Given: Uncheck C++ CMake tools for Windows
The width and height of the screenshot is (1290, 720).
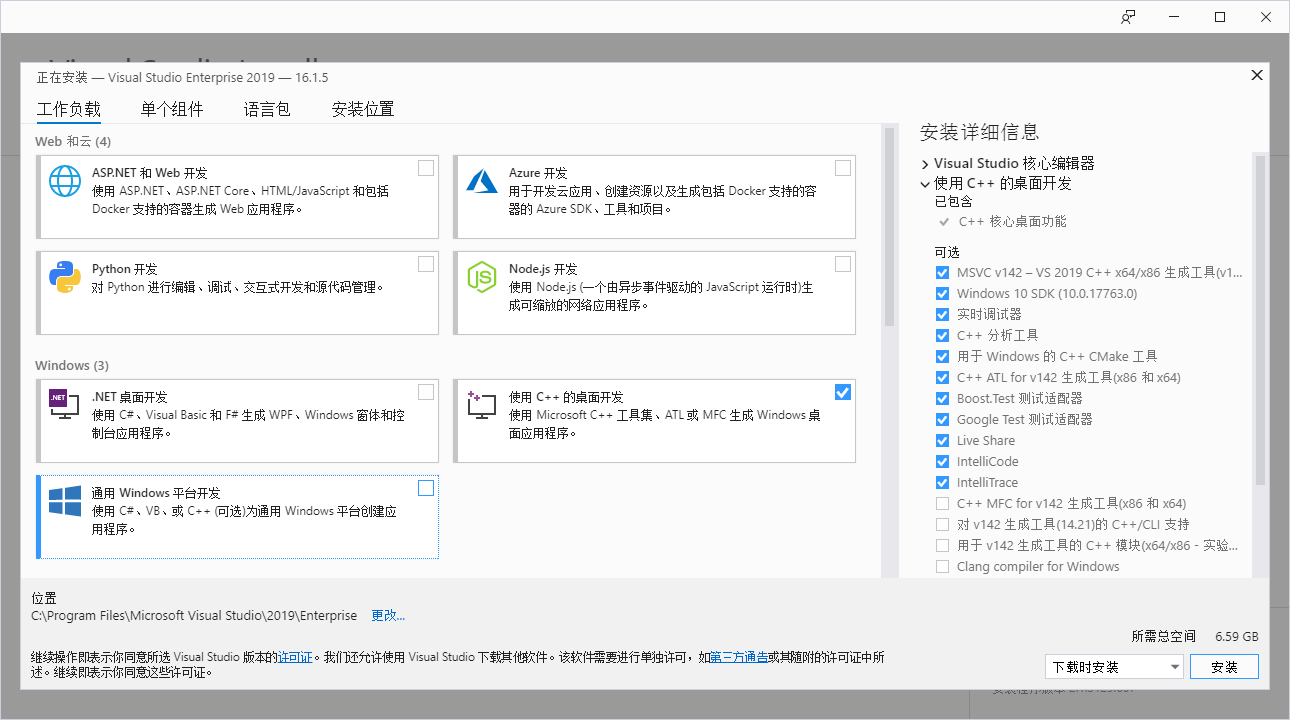Looking at the screenshot, I should (x=942, y=356).
